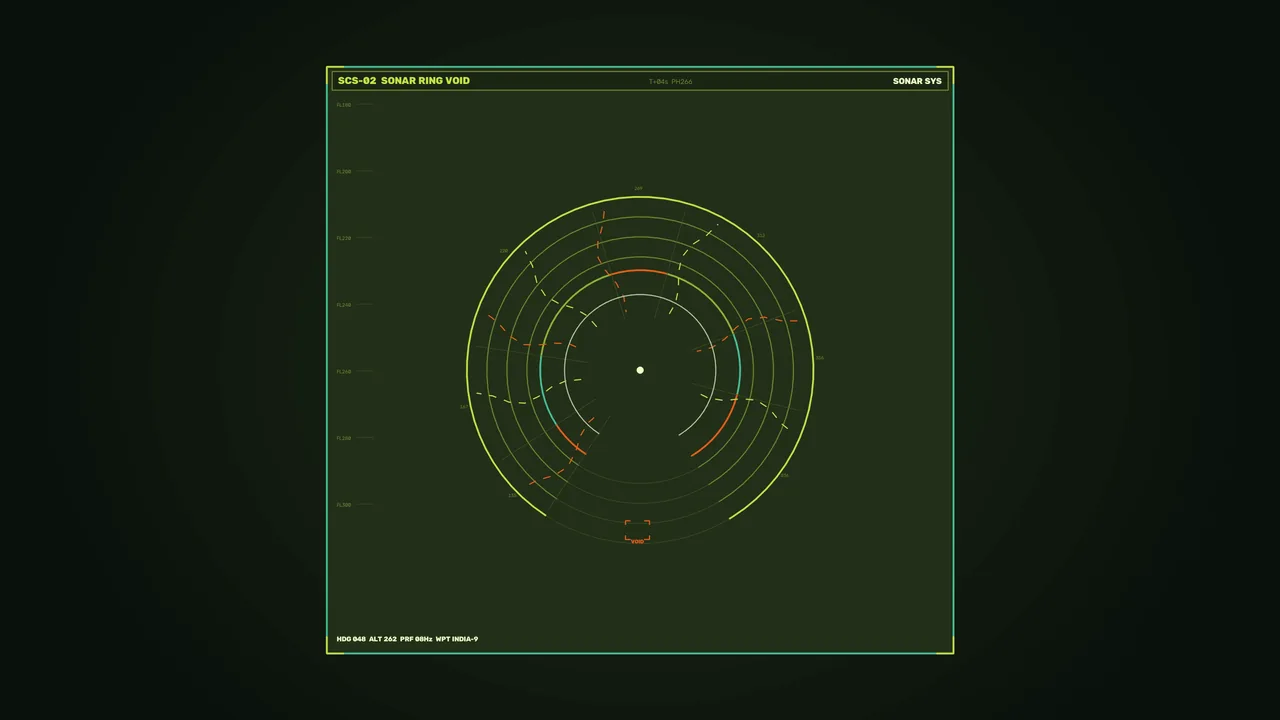Select the FL220 scale label
Viewport: 1280px width, 720px height.
[x=344, y=238]
